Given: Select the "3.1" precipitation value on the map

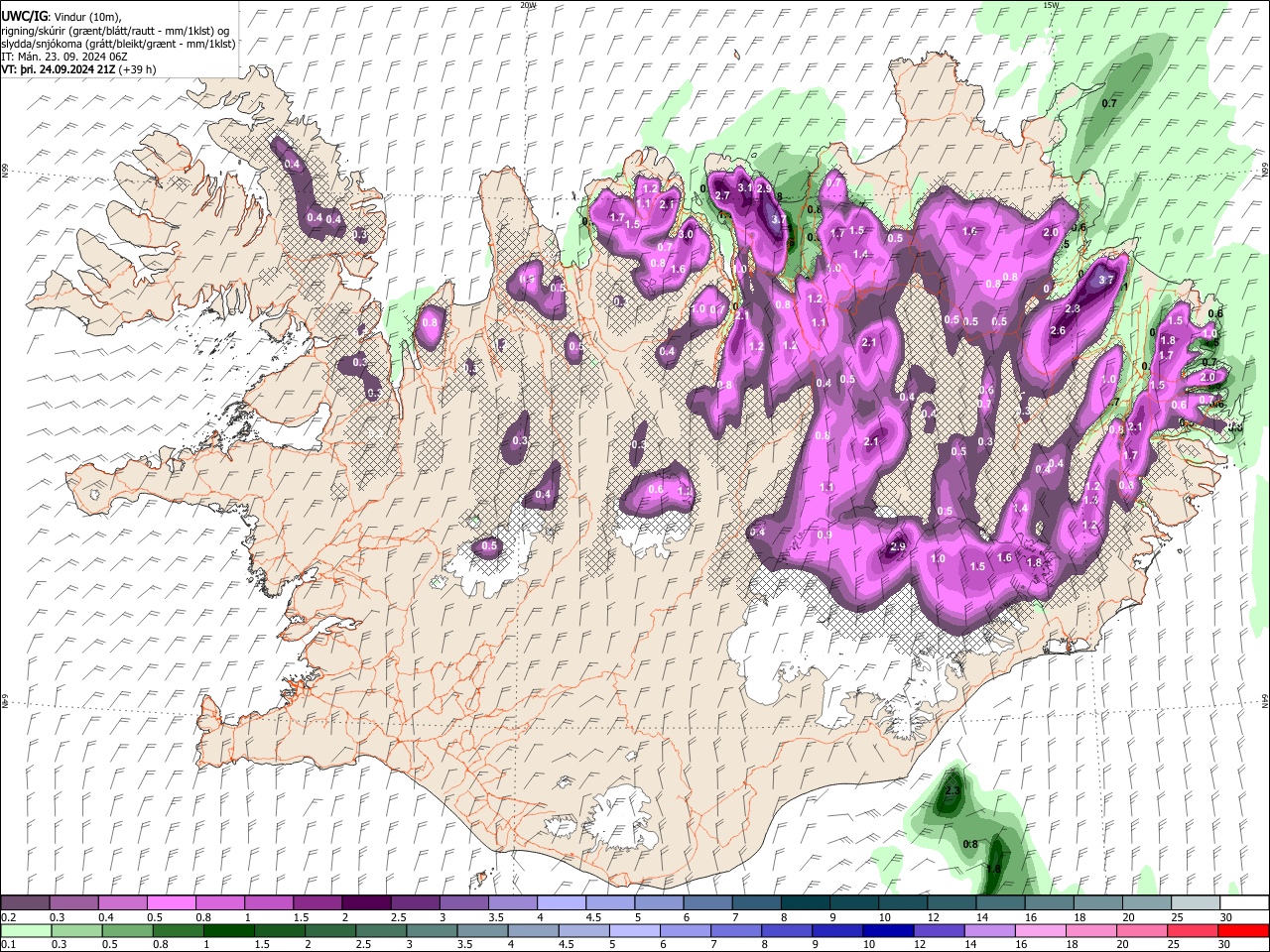Looking at the screenshot, I should tap(746, 186).
